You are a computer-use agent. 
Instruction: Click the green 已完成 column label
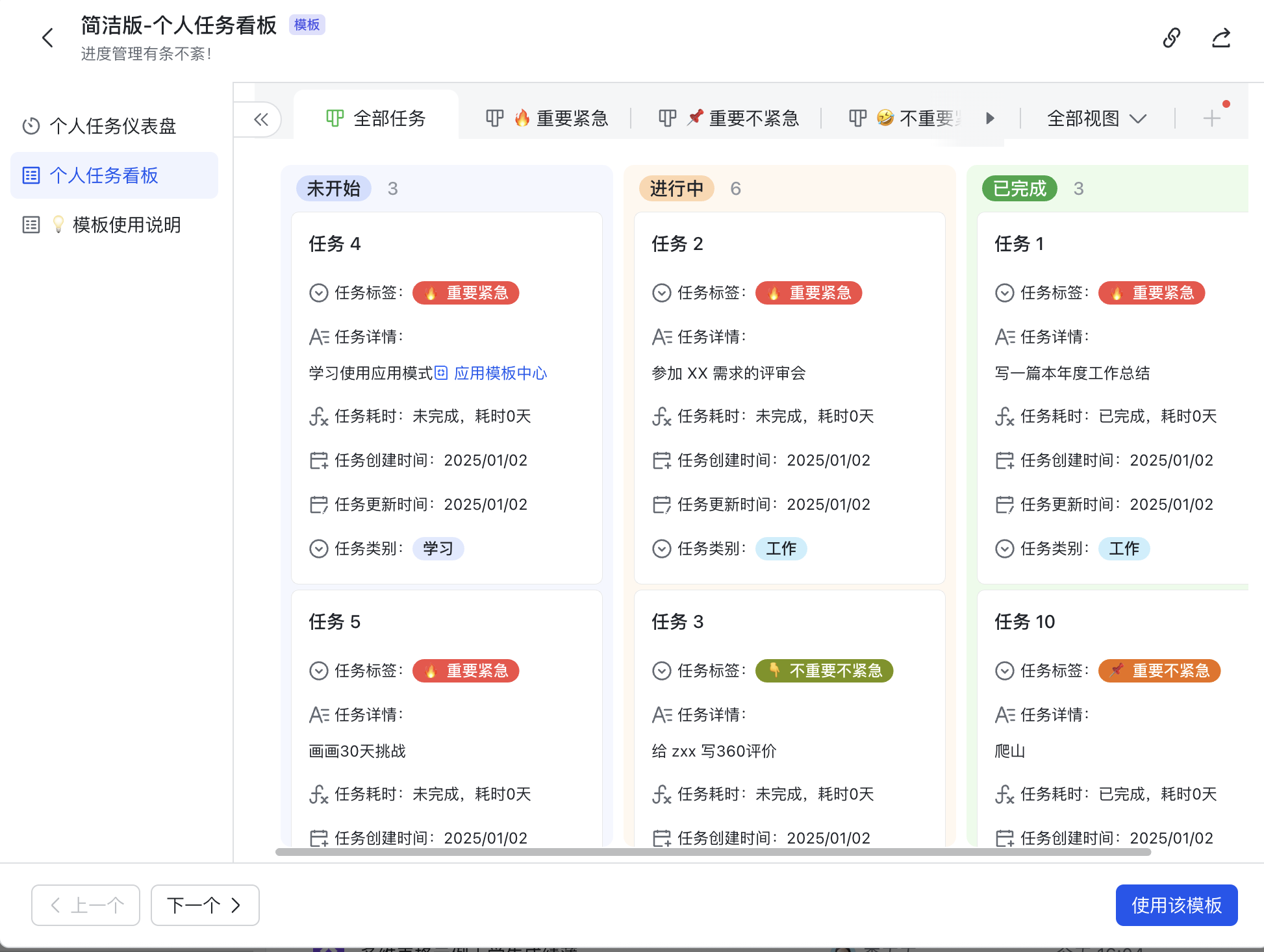1019,188
